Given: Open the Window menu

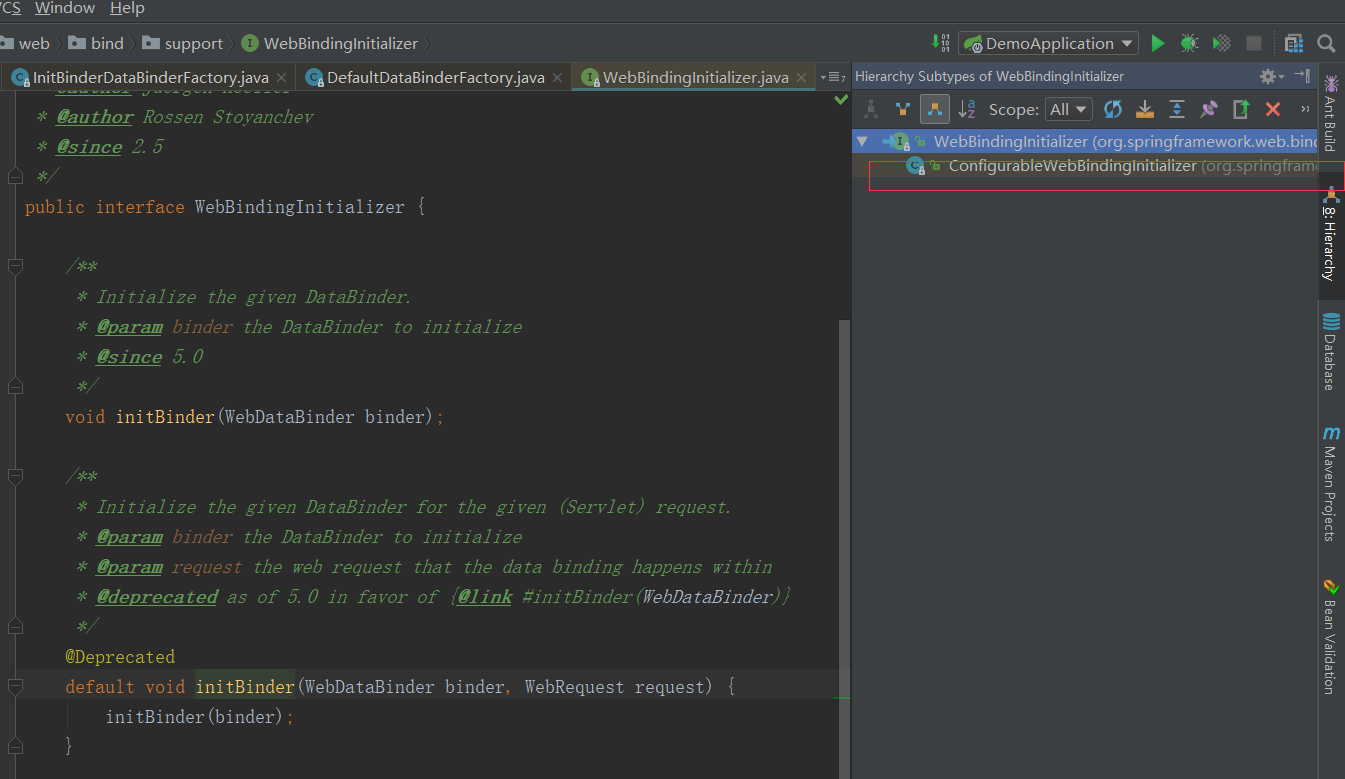Looking at the screenshot, I should coord(65,8).
